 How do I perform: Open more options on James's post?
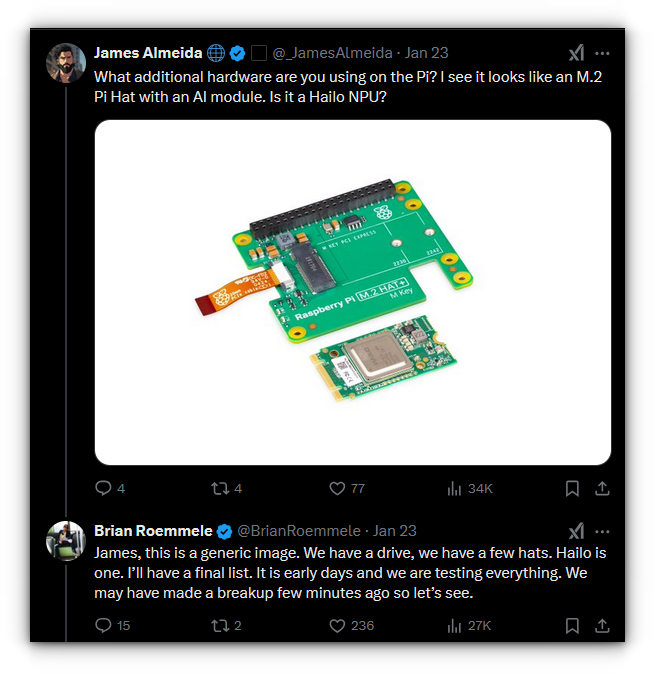[602, 53]
